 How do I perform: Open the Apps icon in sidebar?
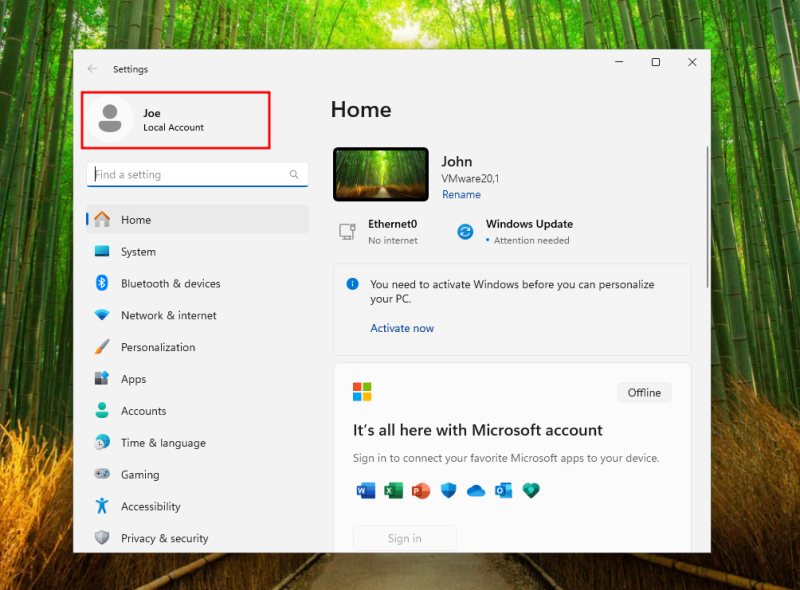point(102,379)
